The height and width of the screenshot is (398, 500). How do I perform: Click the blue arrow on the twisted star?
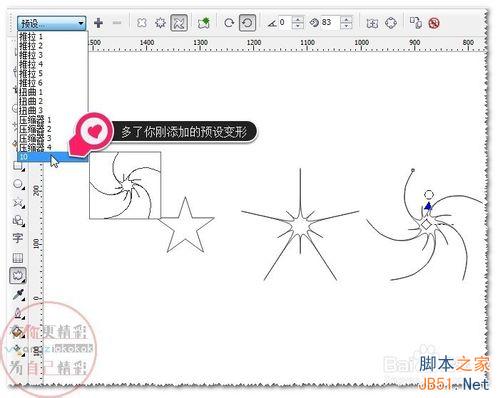click(x=428, y=206)
